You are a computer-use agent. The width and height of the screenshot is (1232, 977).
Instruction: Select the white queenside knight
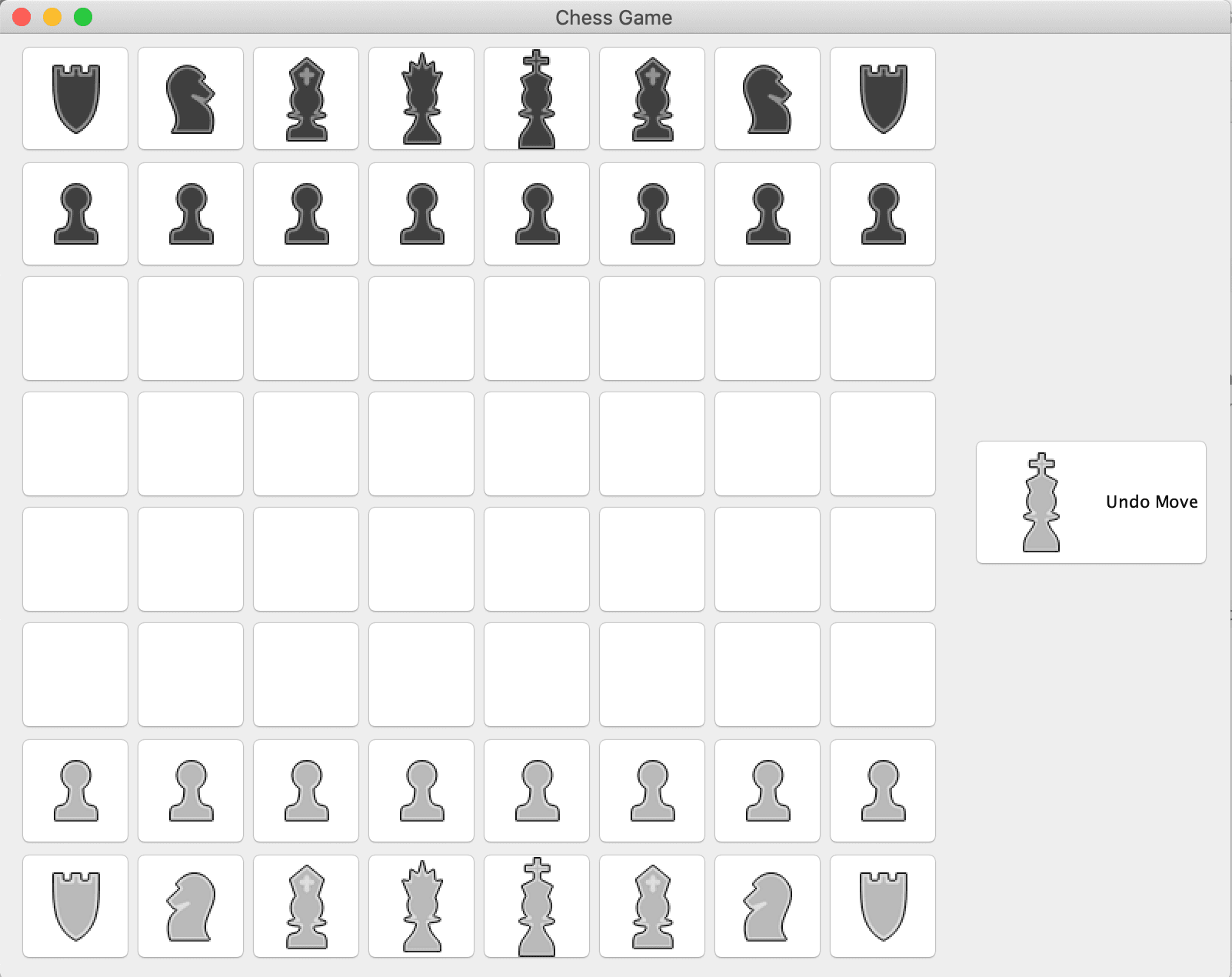click(x=190, y=905)
